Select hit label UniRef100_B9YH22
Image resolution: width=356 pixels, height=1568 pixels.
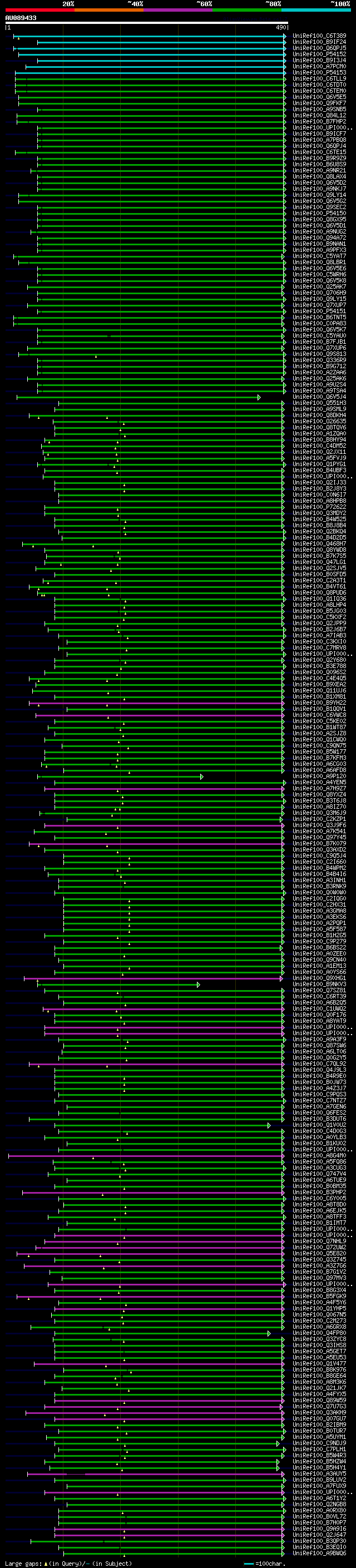pos(319,703)
